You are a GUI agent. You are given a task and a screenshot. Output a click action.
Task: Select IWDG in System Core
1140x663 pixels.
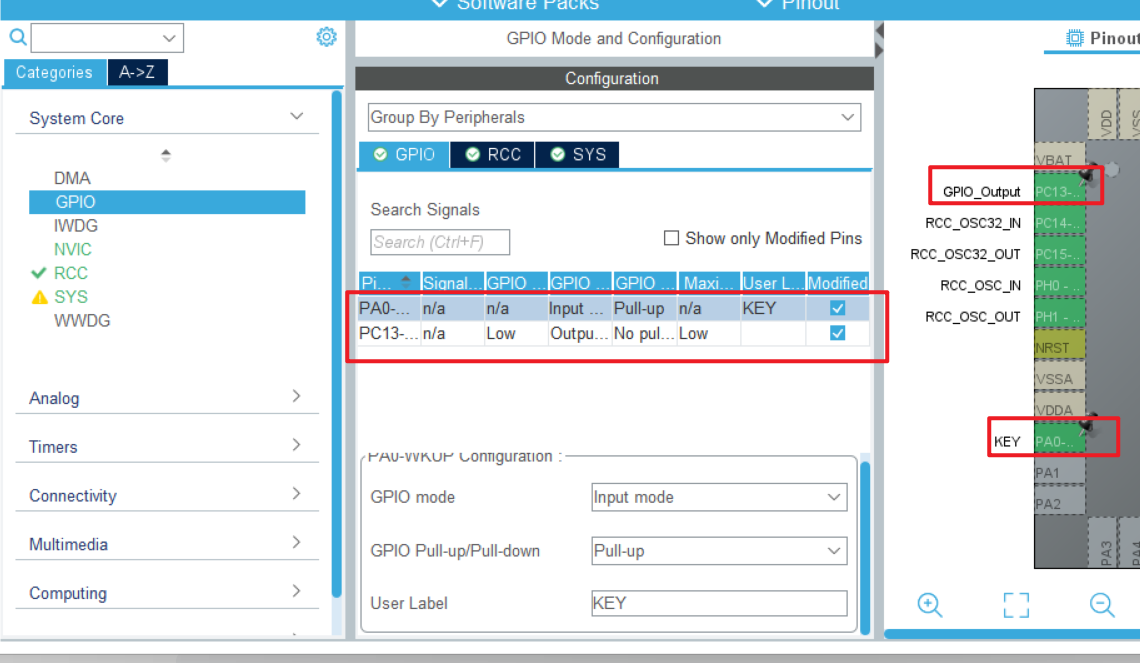pyautogui.click(x=76, y=226)
